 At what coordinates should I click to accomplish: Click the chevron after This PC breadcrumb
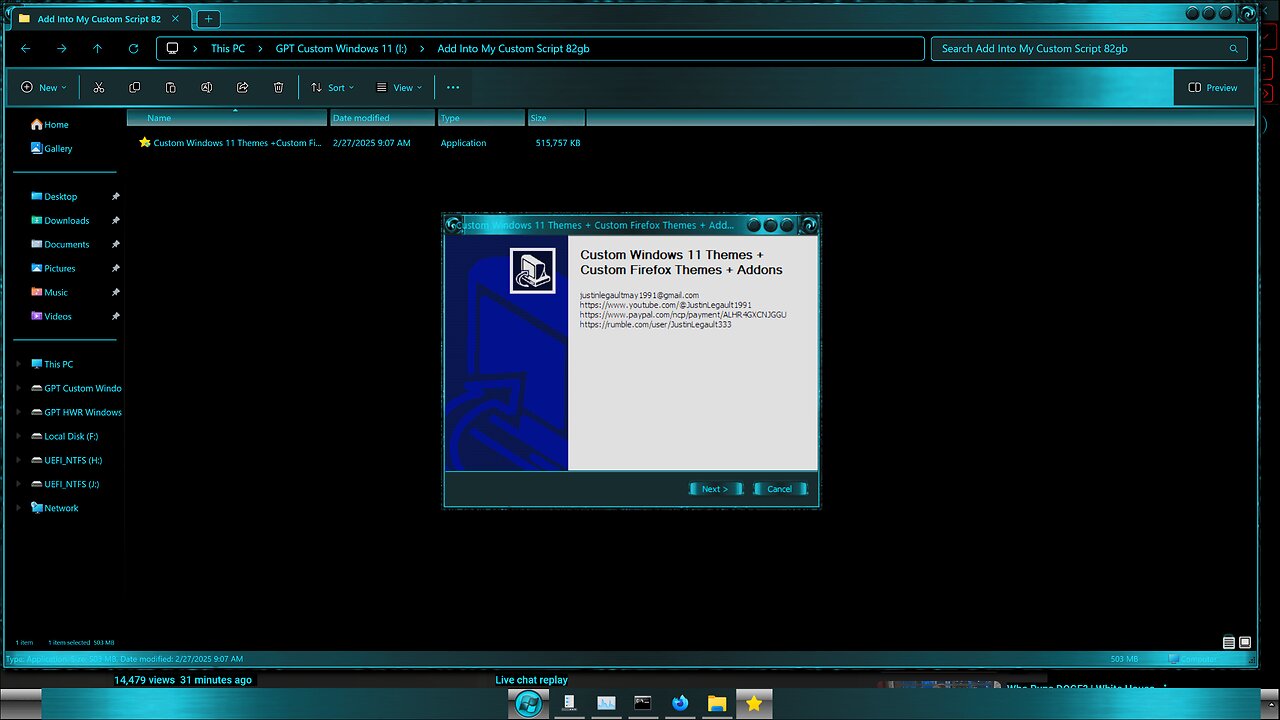pos(260,48)
